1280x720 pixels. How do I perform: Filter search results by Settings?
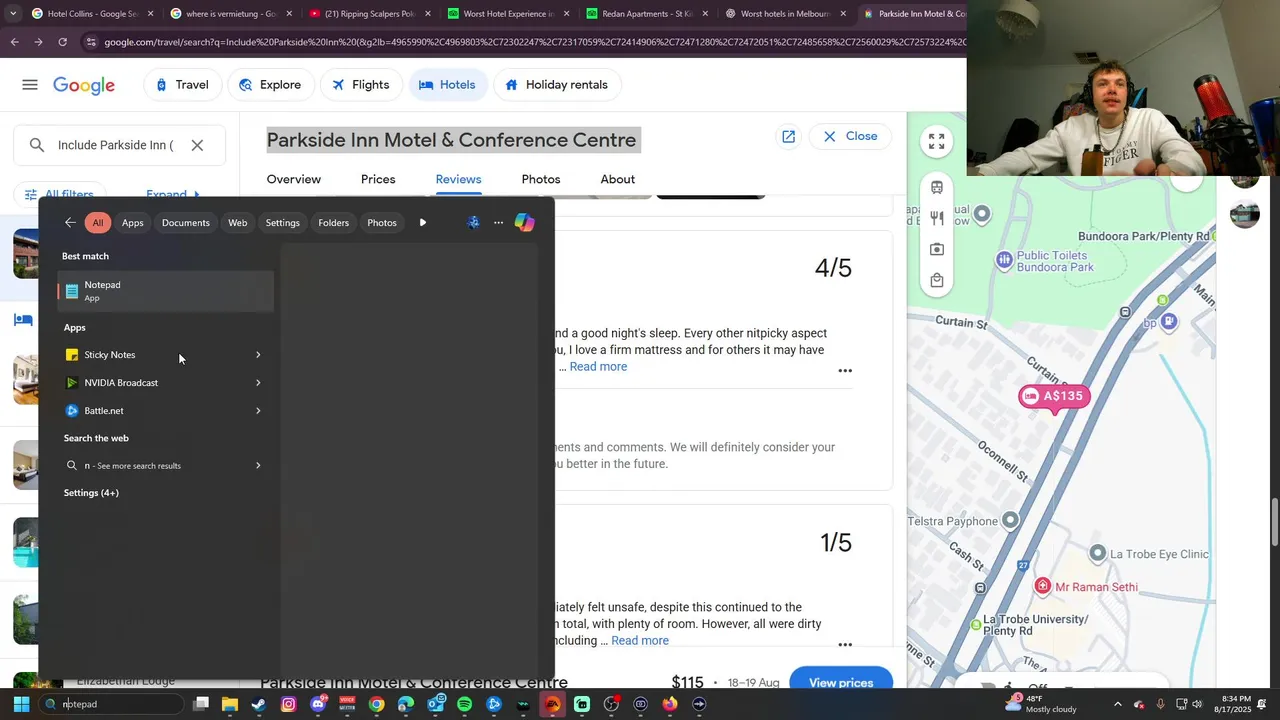click(282, 223)
